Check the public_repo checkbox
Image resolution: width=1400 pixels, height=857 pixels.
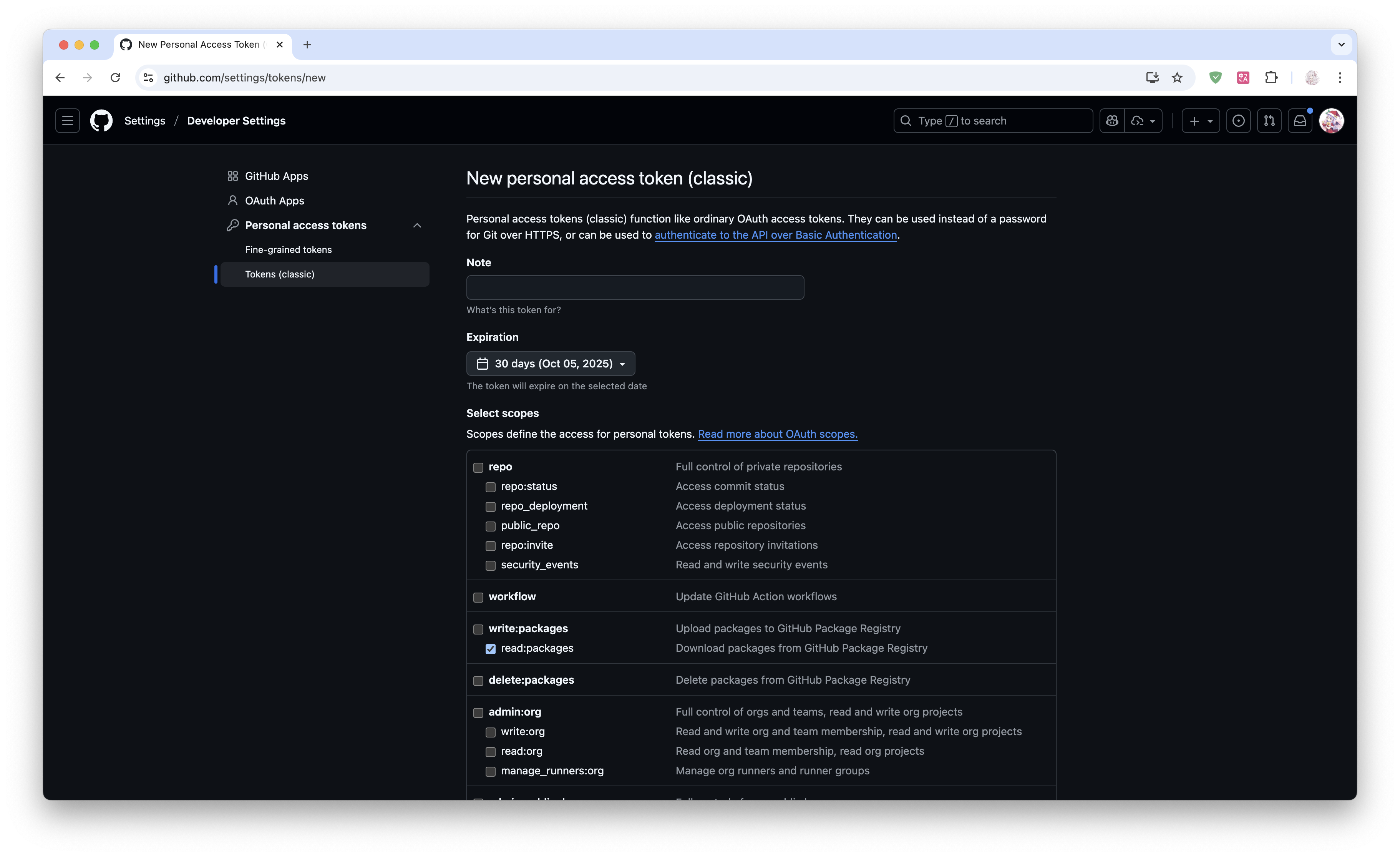[490, 526]
